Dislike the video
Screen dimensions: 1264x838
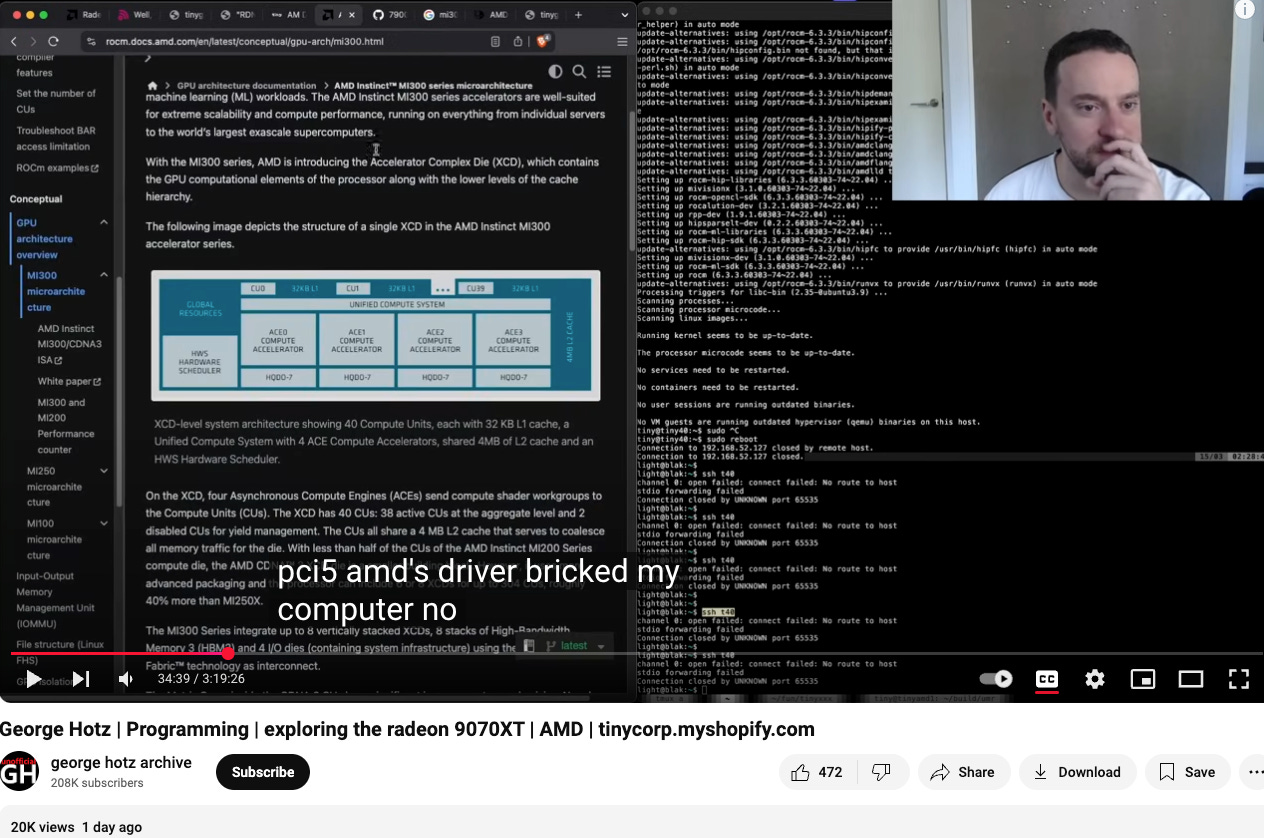[881, 772]
